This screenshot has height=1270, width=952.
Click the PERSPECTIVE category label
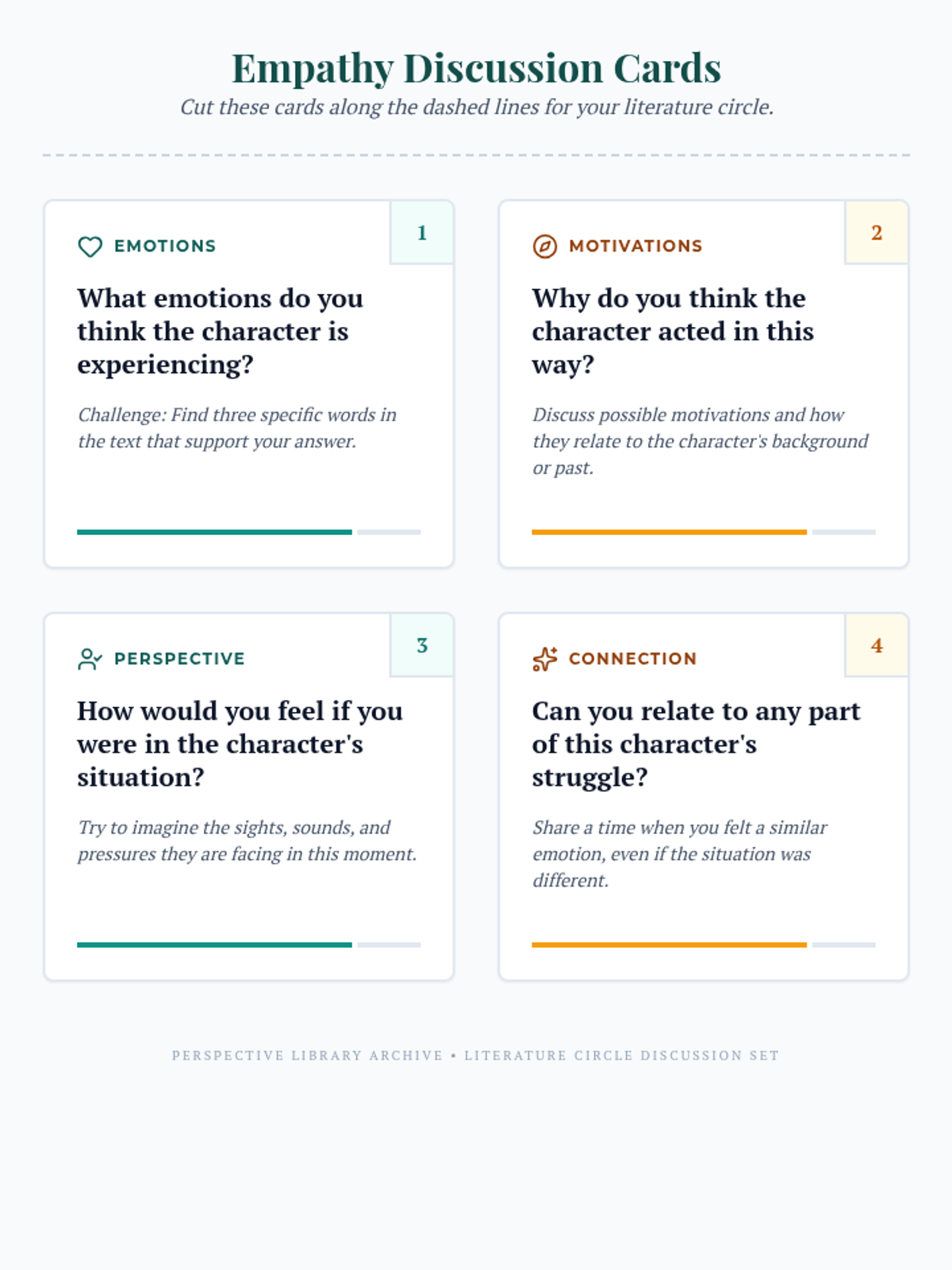pos(179,659)
